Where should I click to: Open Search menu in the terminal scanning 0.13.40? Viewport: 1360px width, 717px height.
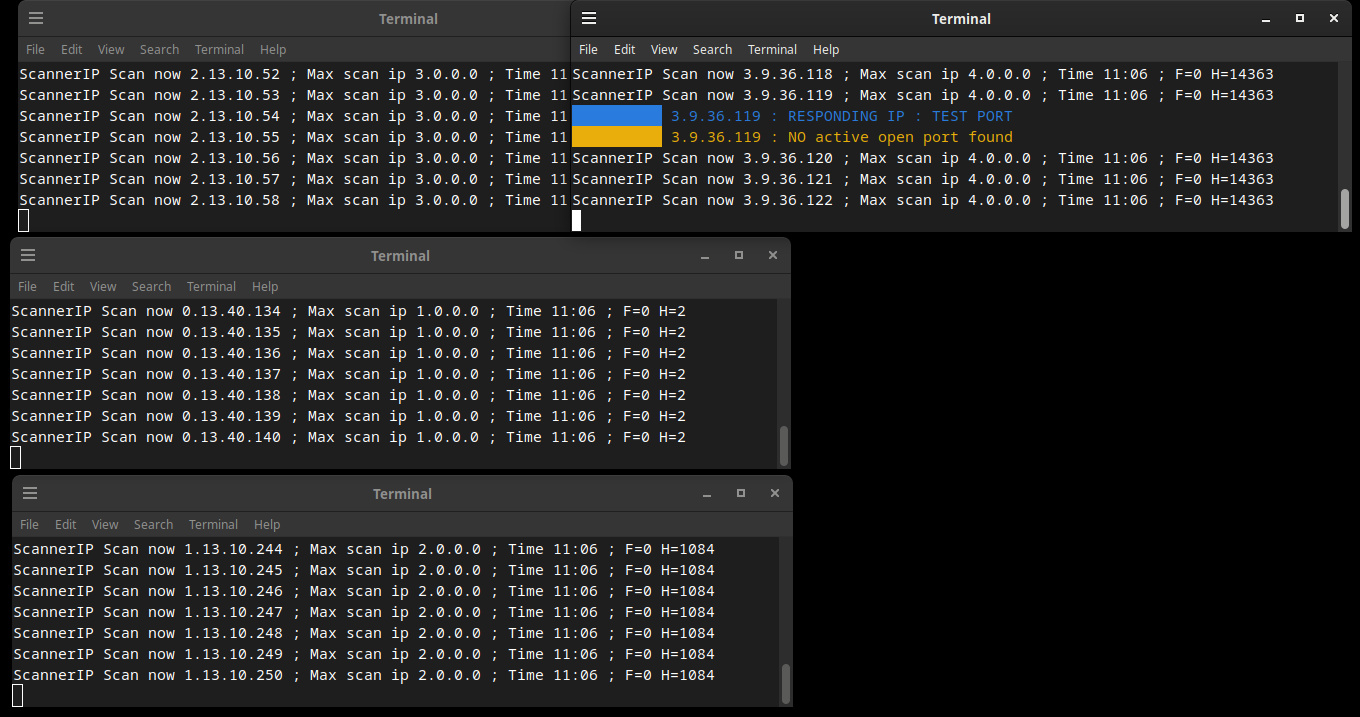pyautogui.click(x=151, y=286)
